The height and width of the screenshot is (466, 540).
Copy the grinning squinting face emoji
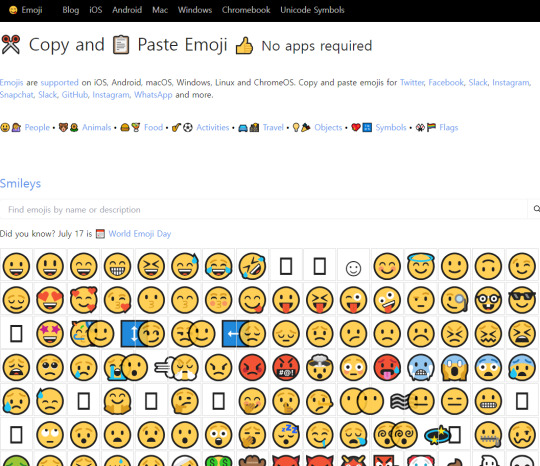coord(151,266)
